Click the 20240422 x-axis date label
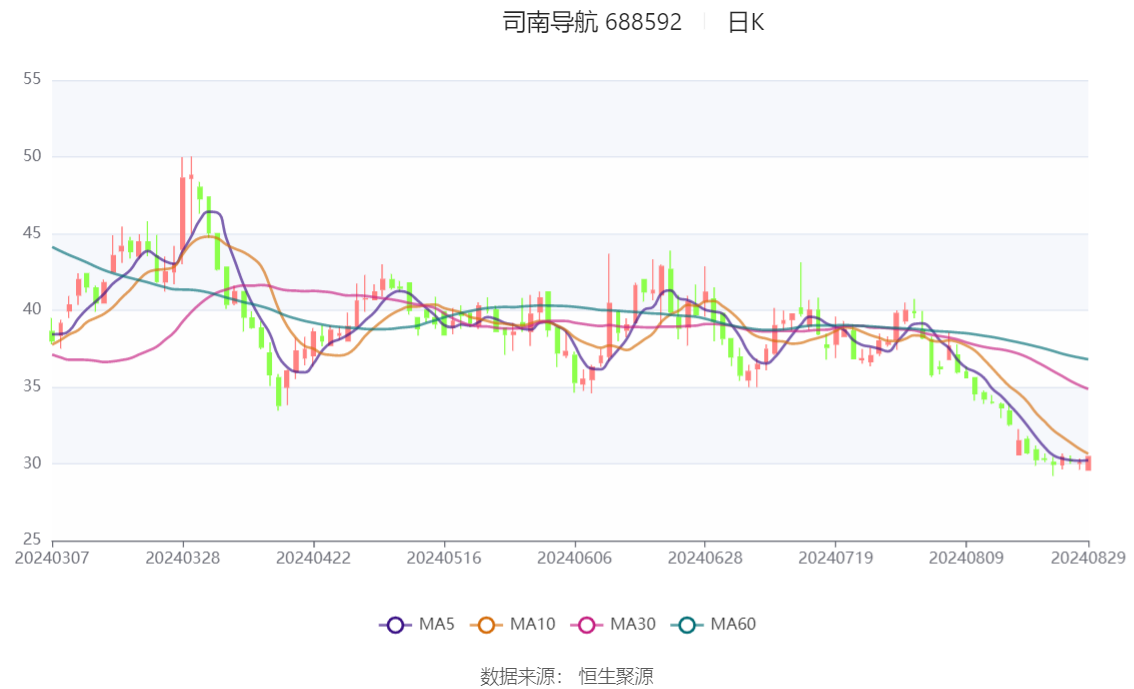This screenshot has height=689, width=1134. point(313,558)
